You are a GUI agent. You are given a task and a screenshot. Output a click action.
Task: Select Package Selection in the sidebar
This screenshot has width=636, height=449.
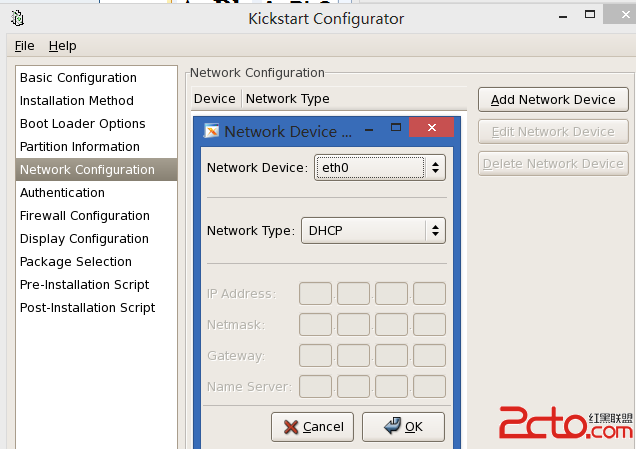coord(97,262)
